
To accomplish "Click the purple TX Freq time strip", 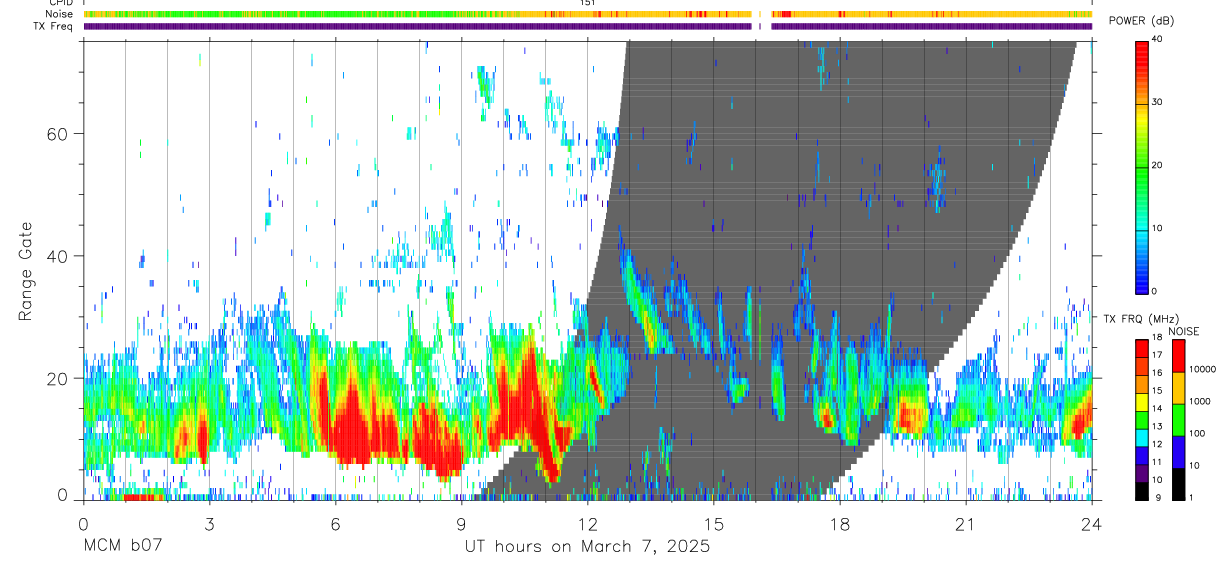I will pos(588,26).
